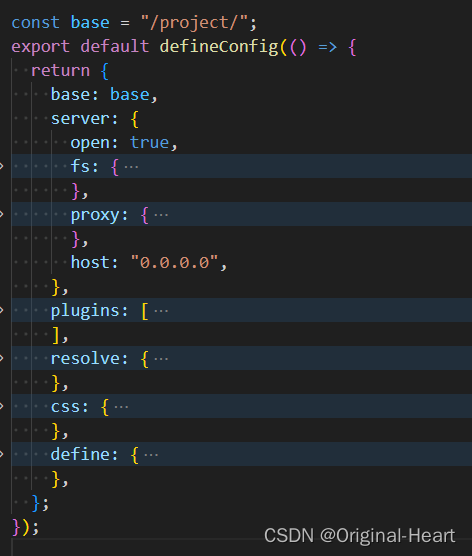Expand the folded resolve block arrow
The image size is (472, 556).
click(1, 358)
